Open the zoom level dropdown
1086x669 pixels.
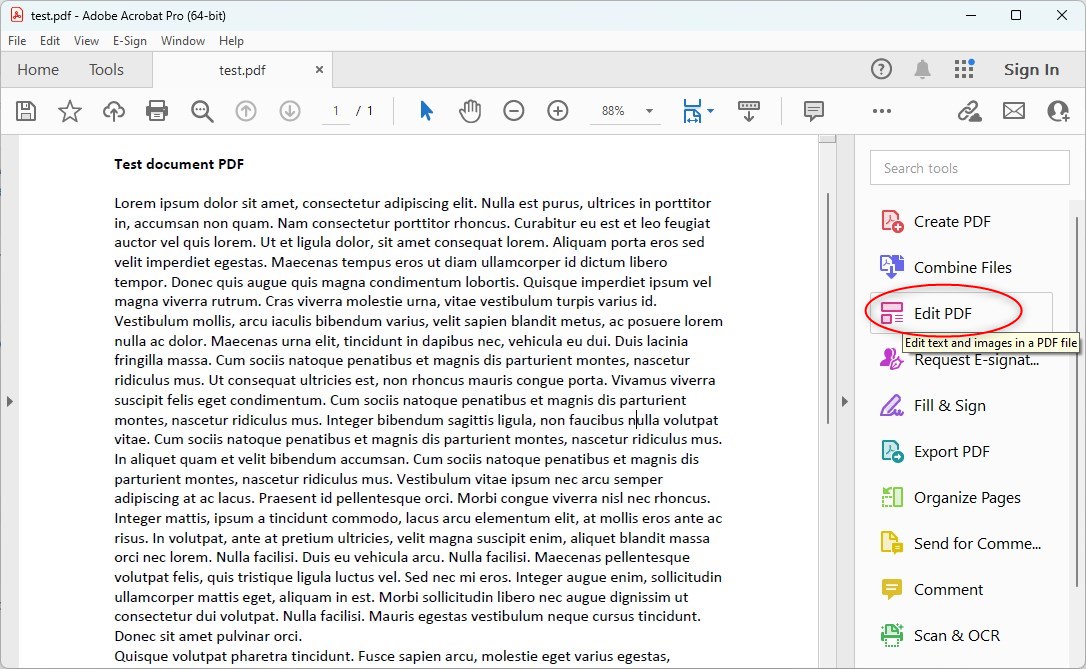(x=650, y=111)
